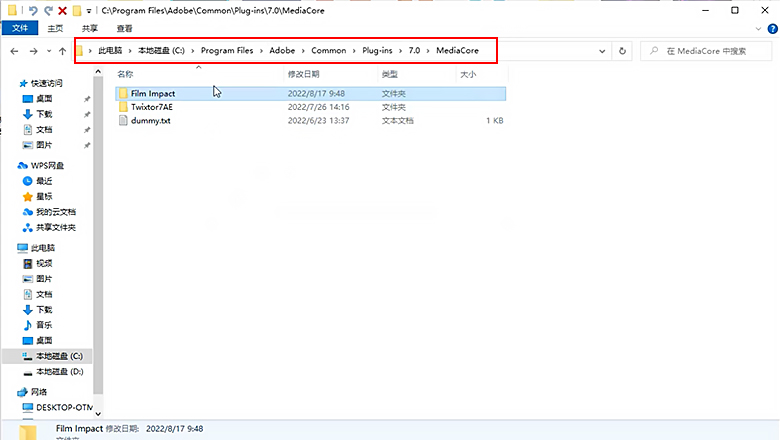Open the Film Impact folder
The height and width of the screenshot is (440, 780).
[x=153, y=93]
